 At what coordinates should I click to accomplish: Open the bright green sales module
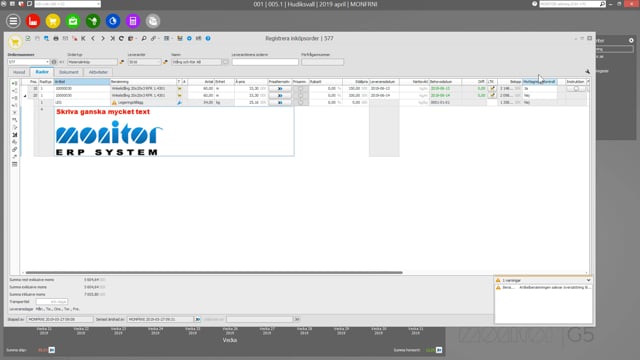pos(73,21)
